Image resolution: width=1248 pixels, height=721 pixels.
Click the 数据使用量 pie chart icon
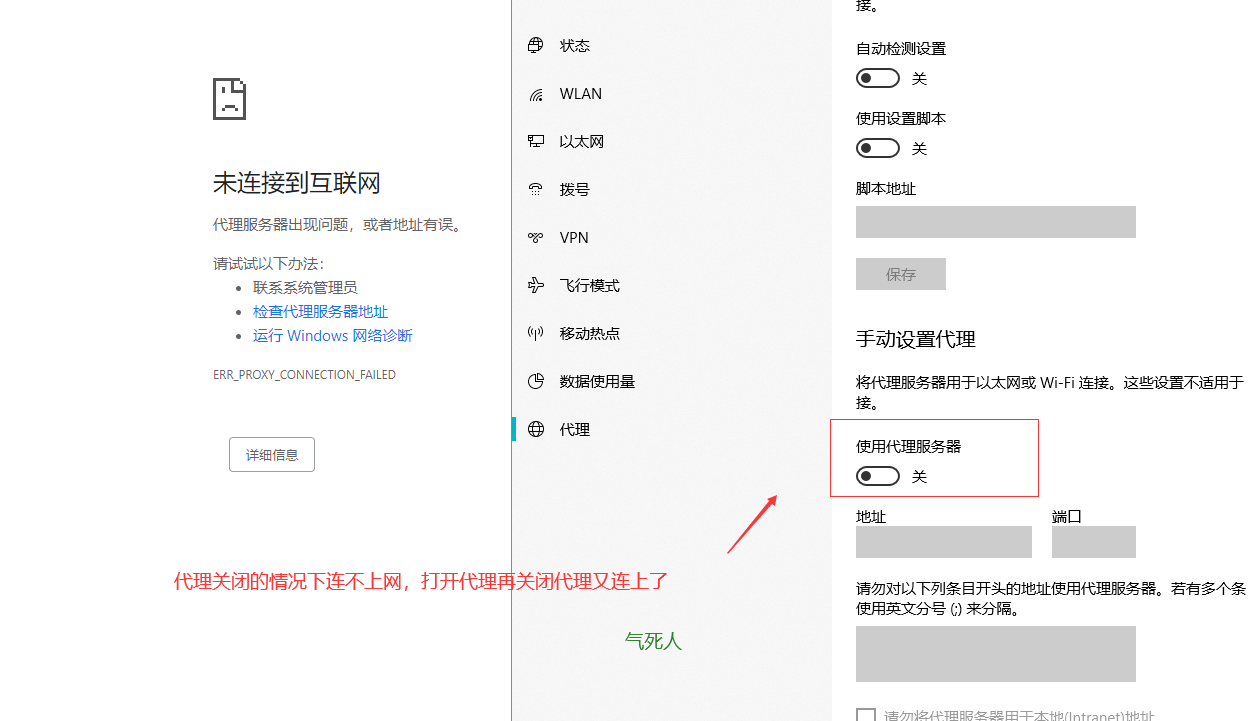536,381
